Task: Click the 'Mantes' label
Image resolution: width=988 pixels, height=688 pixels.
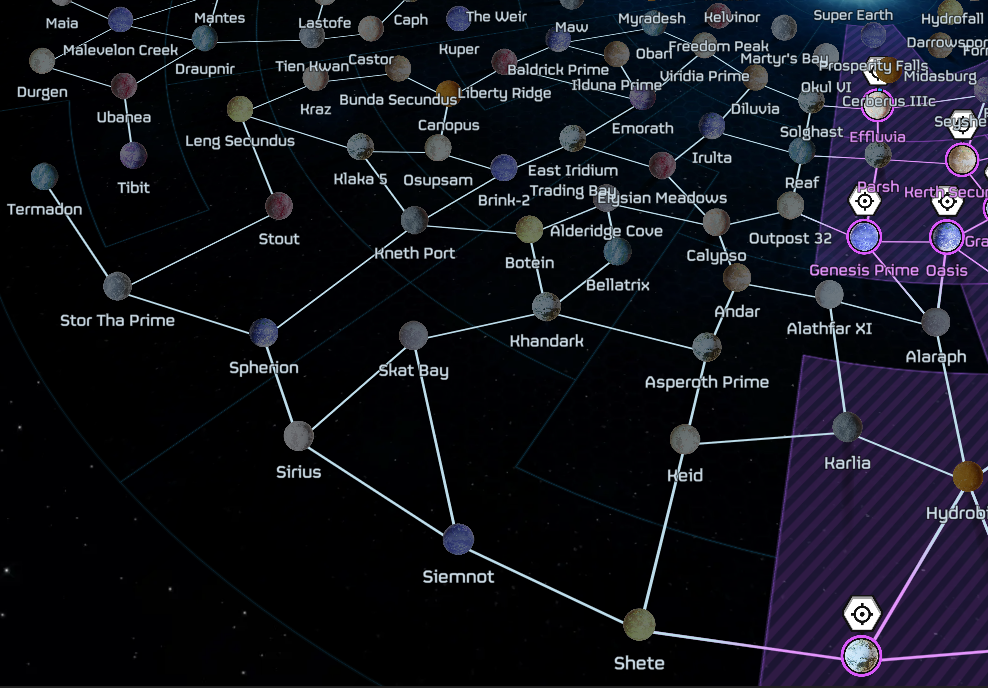Action: tap(219, 18)
